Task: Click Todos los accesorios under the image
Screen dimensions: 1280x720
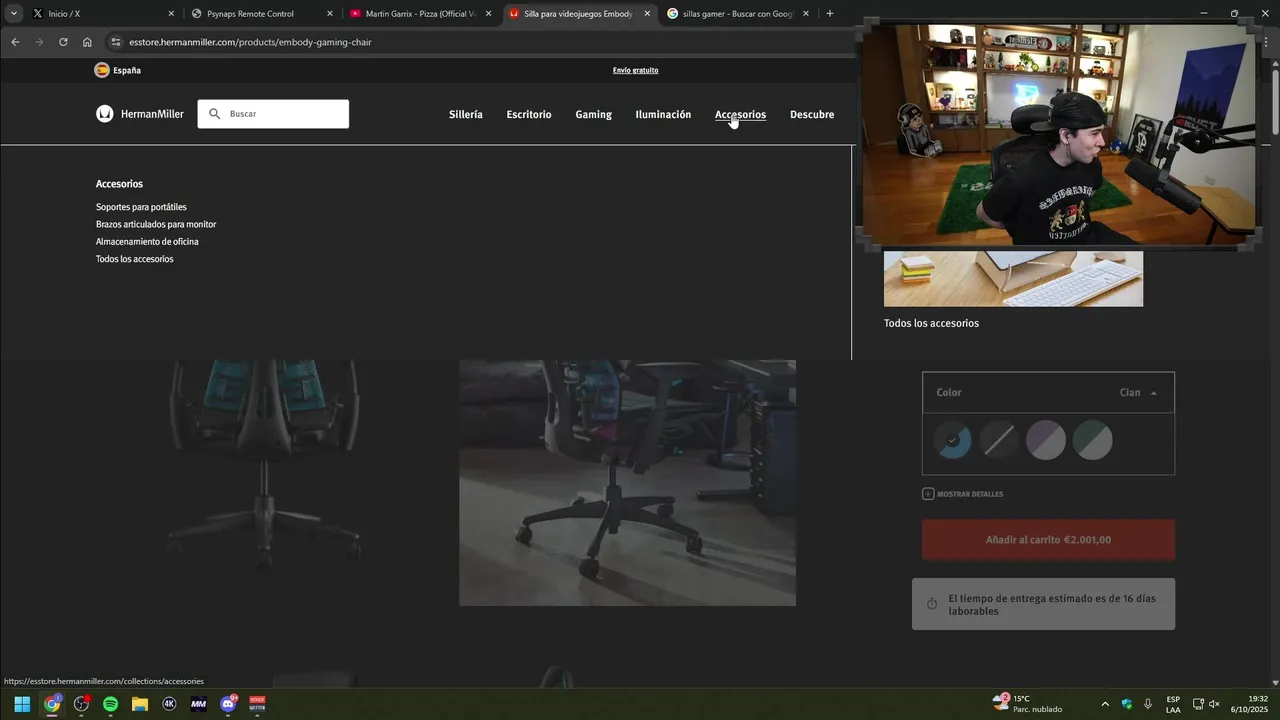Action: [x=931, y=323]
